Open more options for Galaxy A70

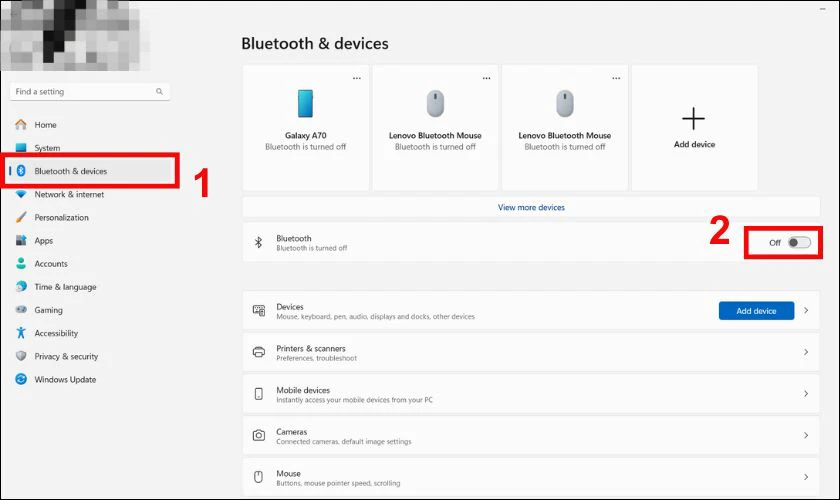click(357, 78)
